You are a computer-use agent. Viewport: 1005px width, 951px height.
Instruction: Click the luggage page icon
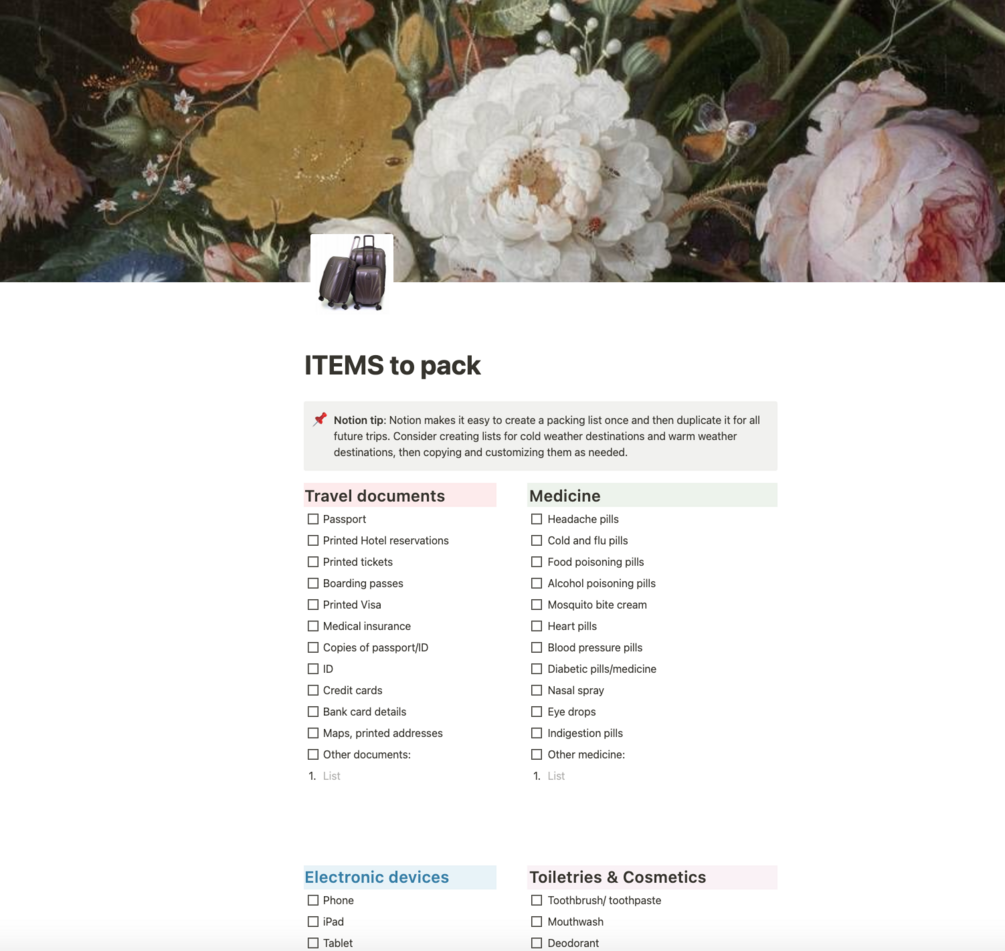click(x=352, y=274)
